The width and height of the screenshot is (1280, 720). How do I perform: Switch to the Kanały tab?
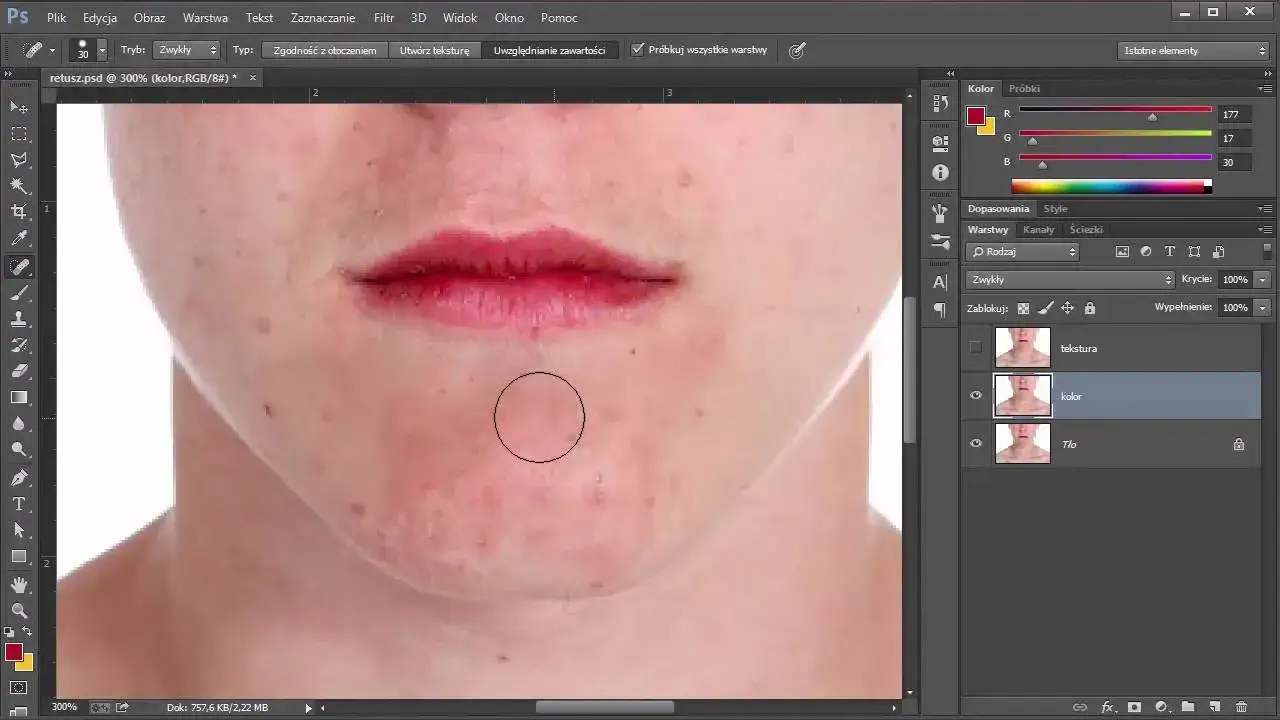(x=1038, y=229)
